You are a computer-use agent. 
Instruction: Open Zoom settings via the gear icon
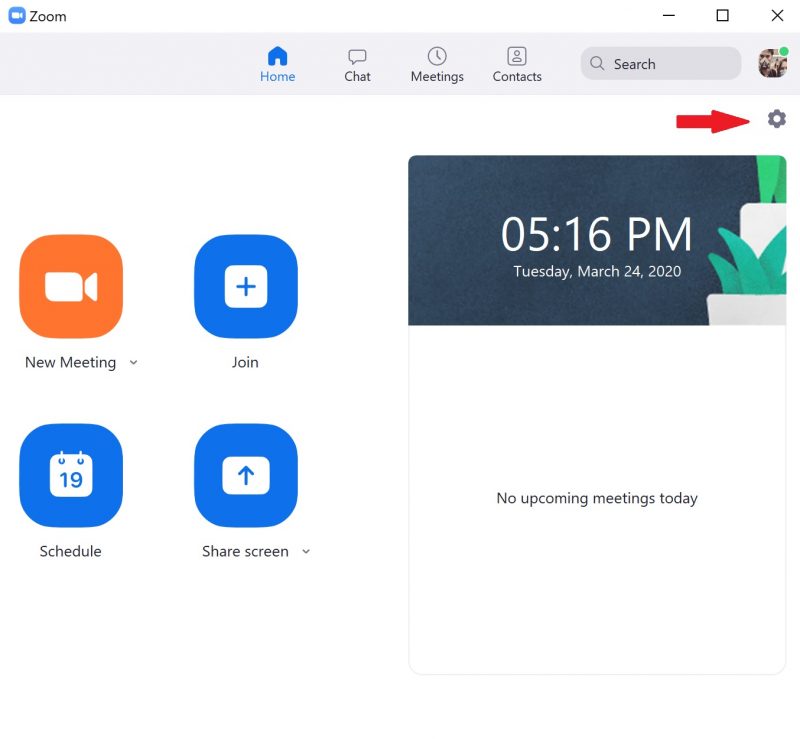coord(776,119)
